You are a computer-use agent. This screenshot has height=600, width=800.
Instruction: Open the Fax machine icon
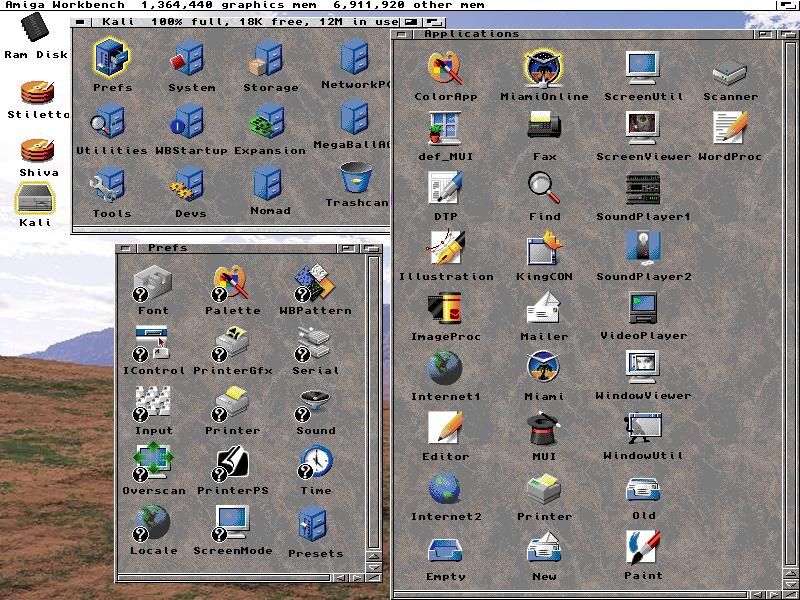click(544, 126)
